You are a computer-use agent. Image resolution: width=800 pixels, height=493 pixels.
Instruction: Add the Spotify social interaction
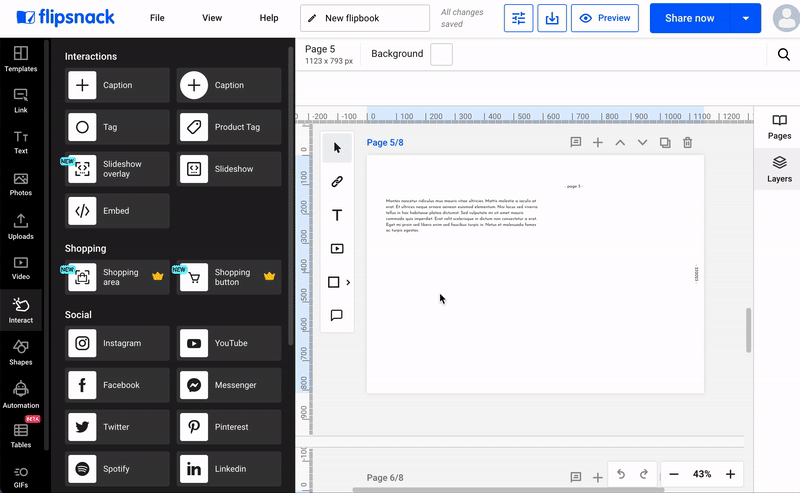[x=118, y=469]
